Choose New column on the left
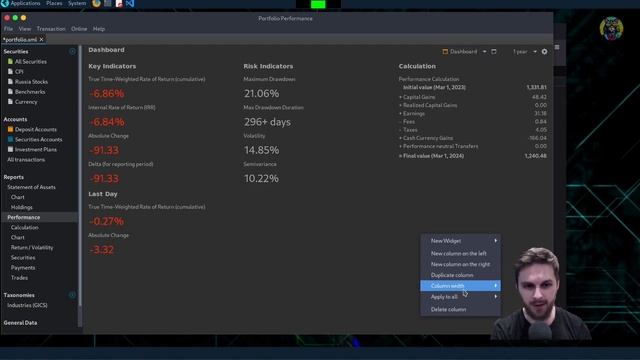Image resolution: width=640 pixels, height=360 pixels. click(458, 253)
